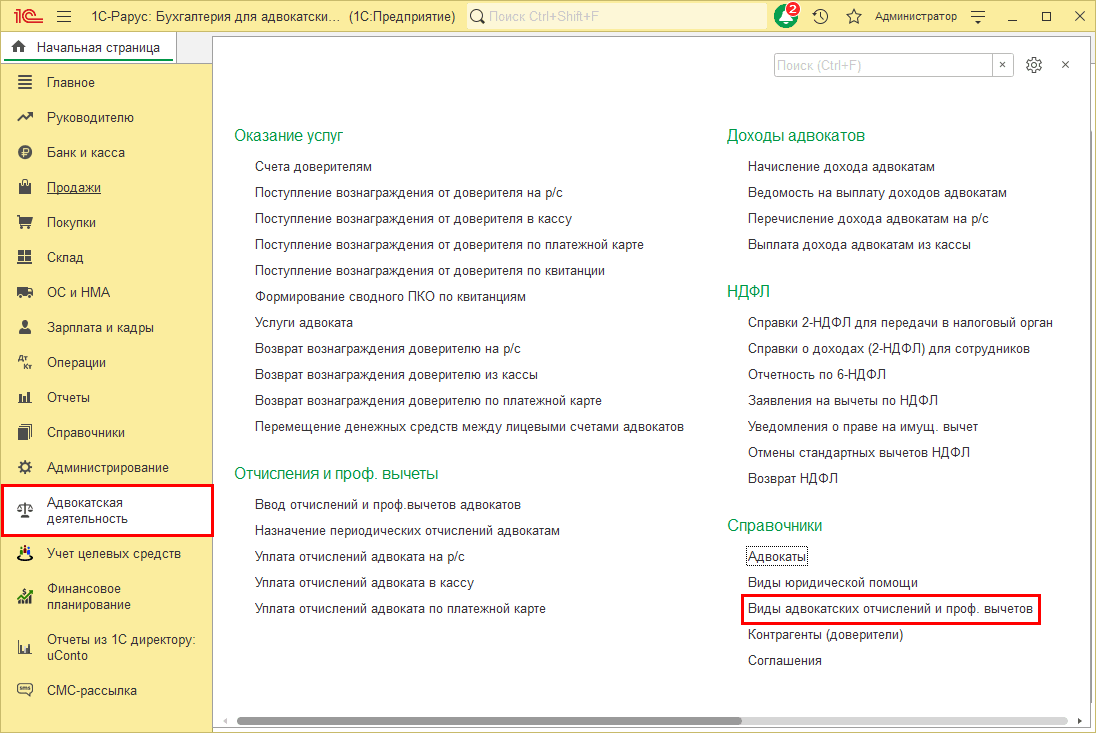Open the history clock icon
The height and width of the screenshot is (733, 1096).
coord(821,17)
